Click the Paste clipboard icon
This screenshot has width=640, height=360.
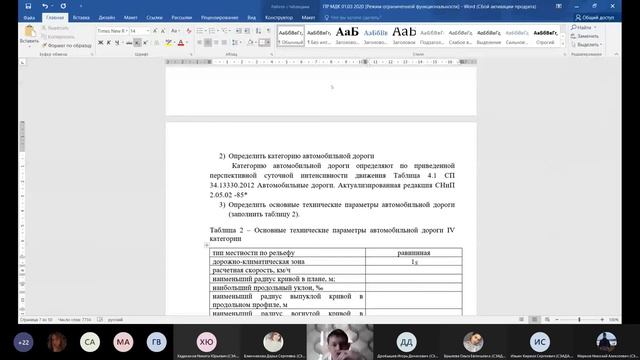(x=29, y=31)
